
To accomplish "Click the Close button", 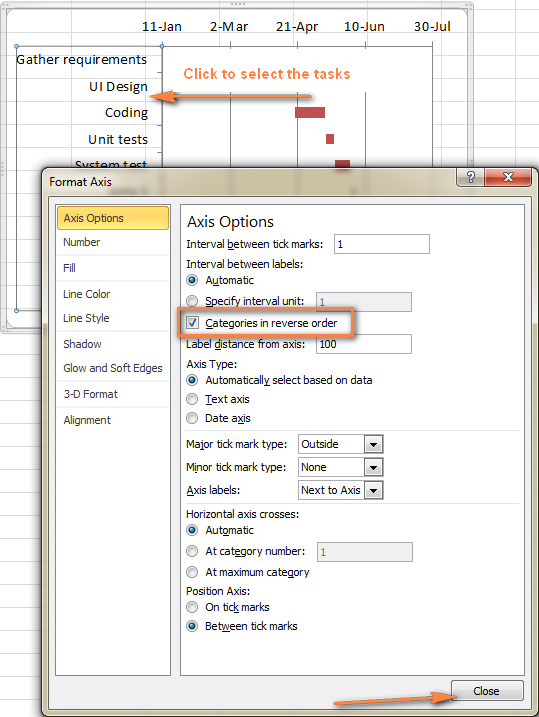I will pos(487,690).
